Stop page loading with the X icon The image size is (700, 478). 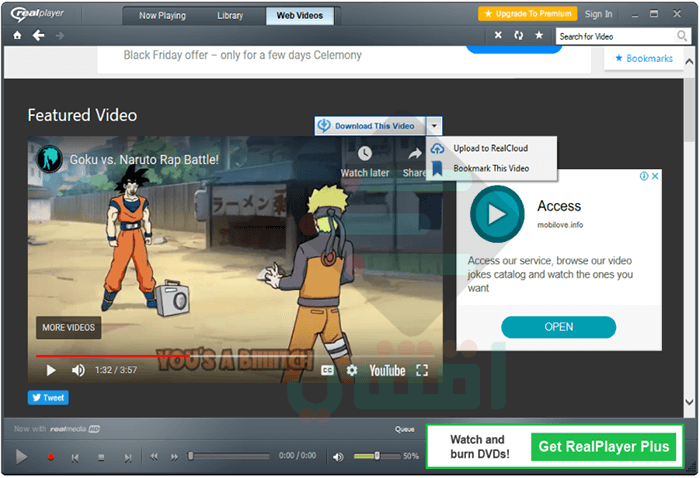tap(498, 35)
